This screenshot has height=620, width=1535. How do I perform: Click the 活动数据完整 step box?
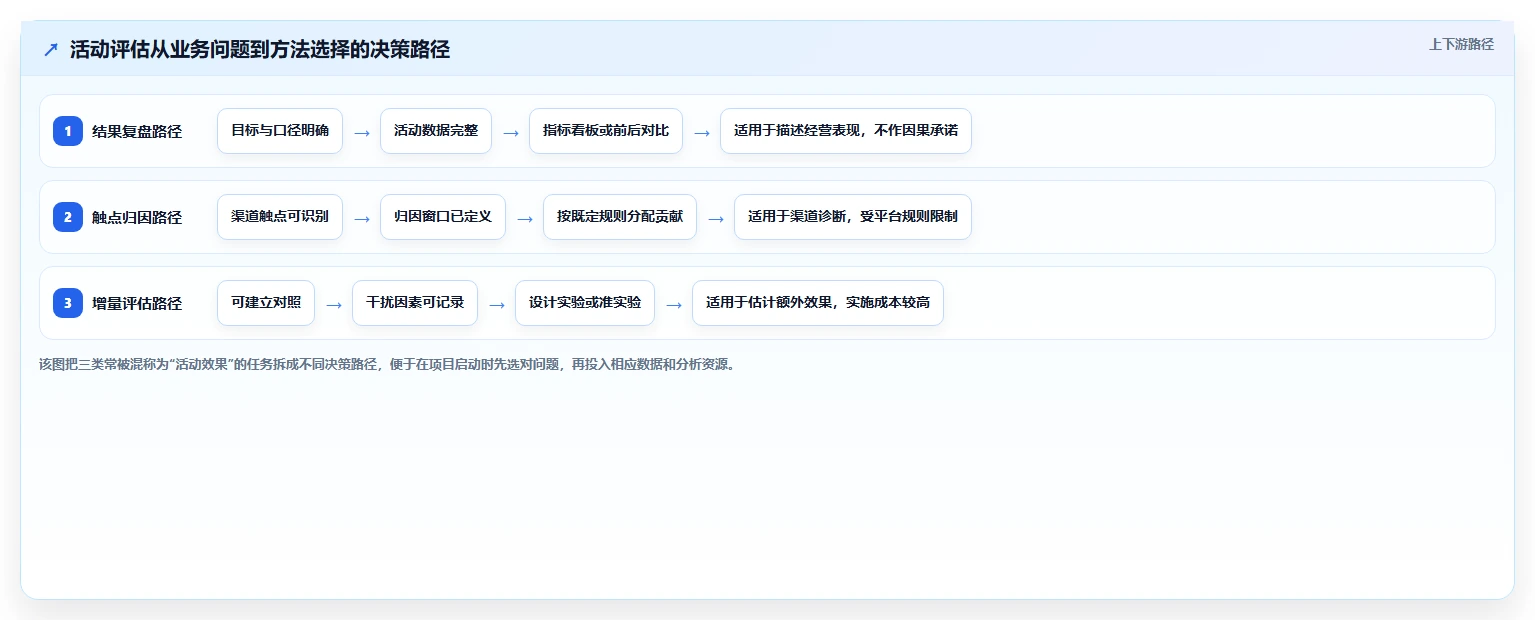(x=436, y=131)
